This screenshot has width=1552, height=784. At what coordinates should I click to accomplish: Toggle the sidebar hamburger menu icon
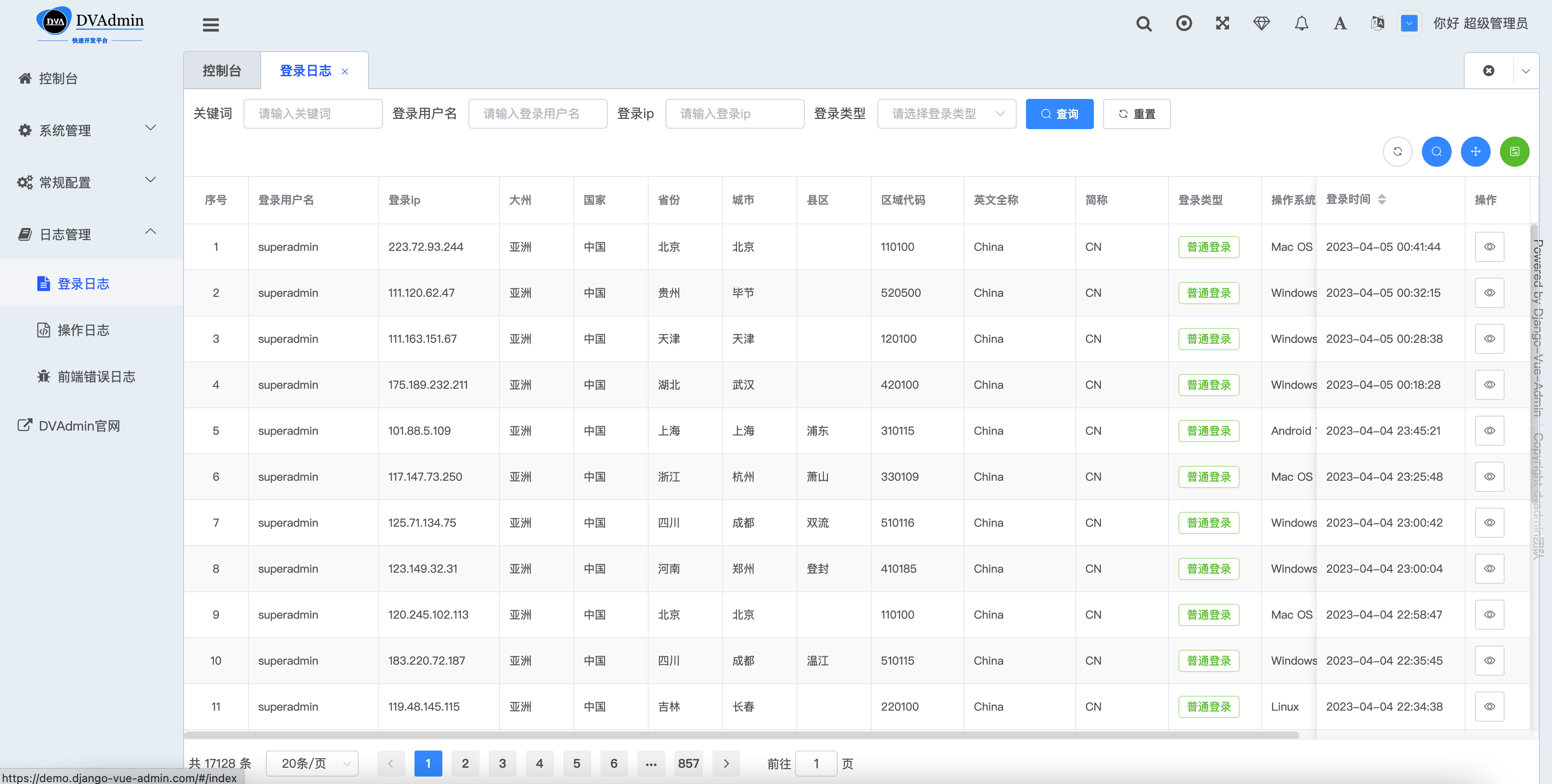point(210,25)
